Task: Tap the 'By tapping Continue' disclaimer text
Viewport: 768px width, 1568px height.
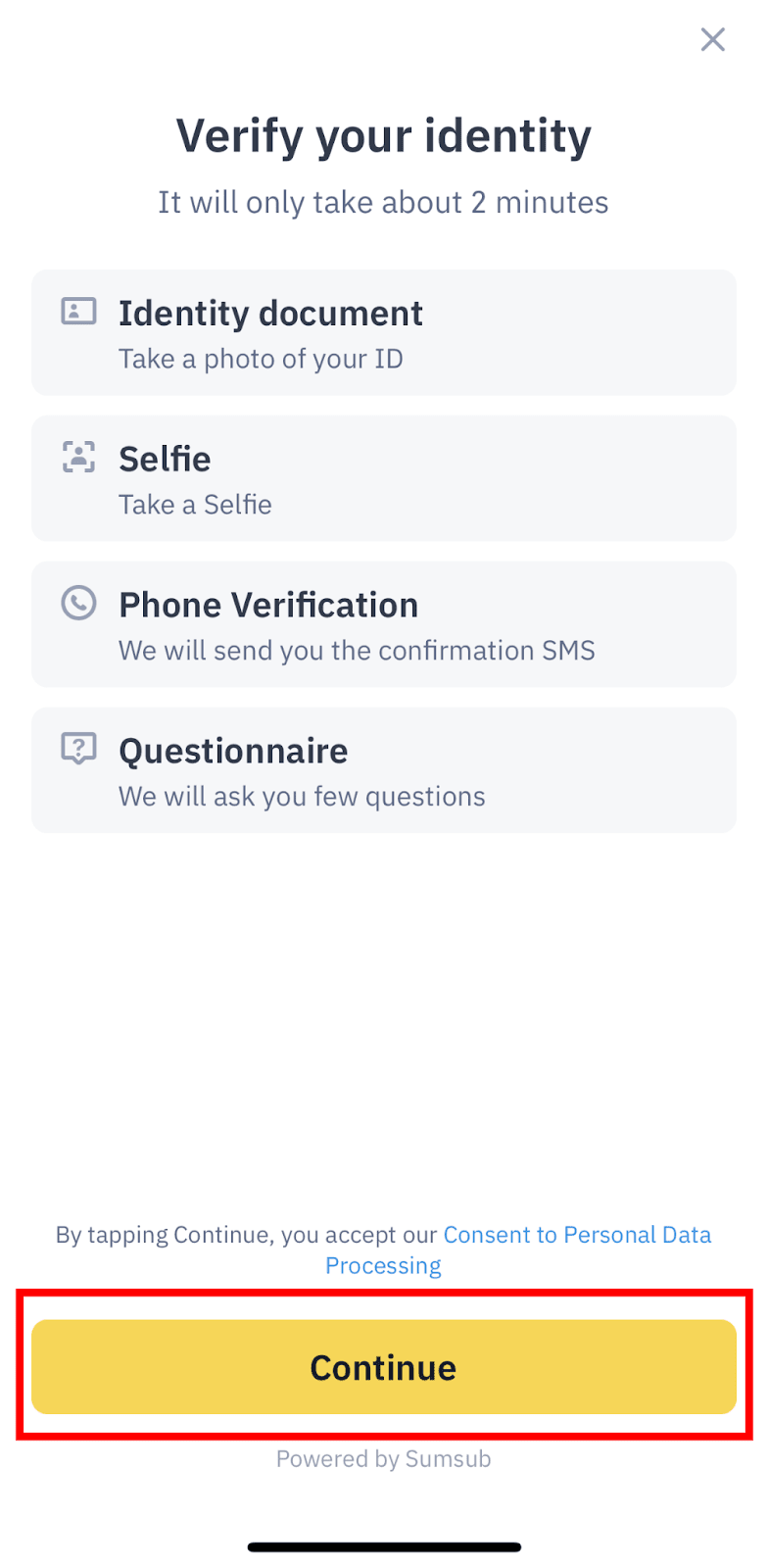Action: click(x=245, y=1235)
